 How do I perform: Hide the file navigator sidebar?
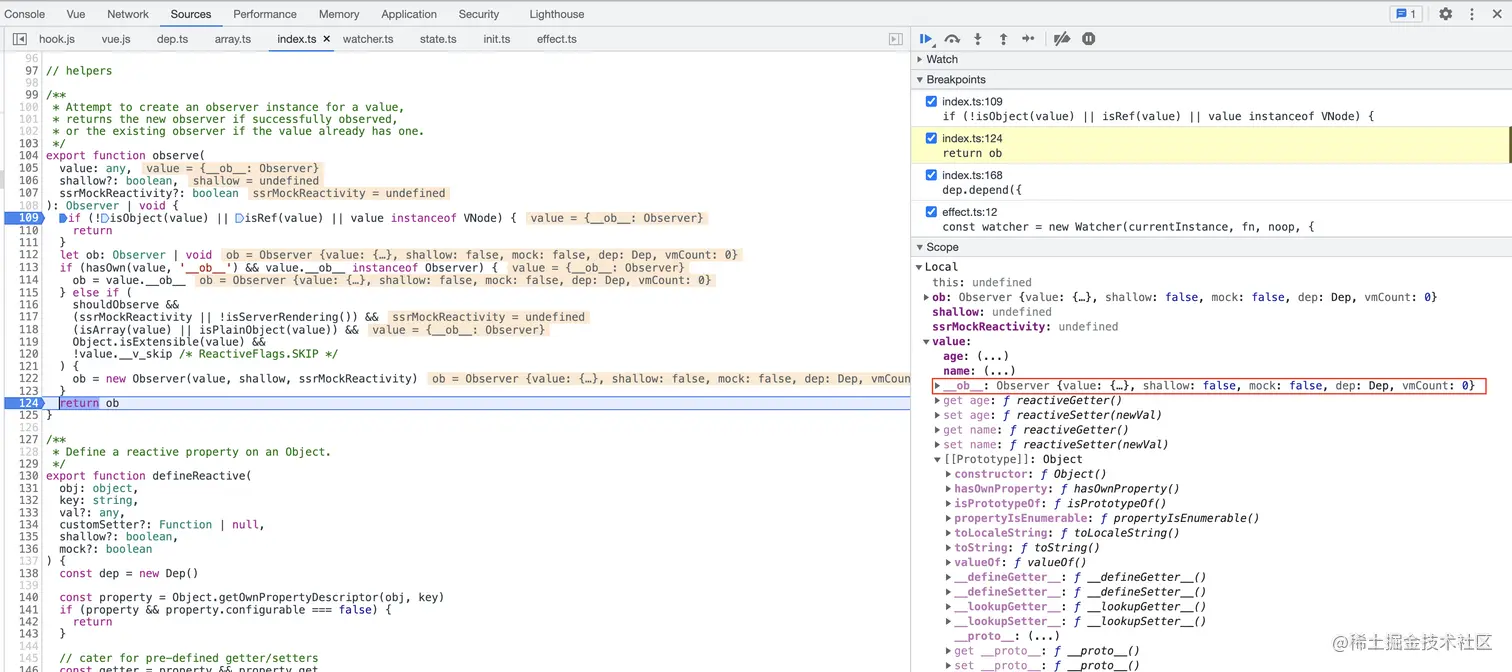click(19, 39)
